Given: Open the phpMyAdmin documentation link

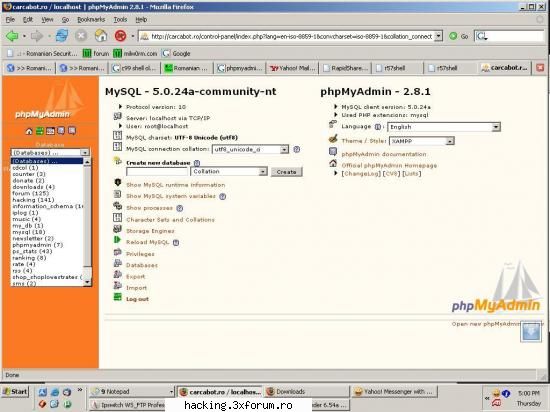Looking at the screenshot, I should pyautogui.click(x=384, y=154).
